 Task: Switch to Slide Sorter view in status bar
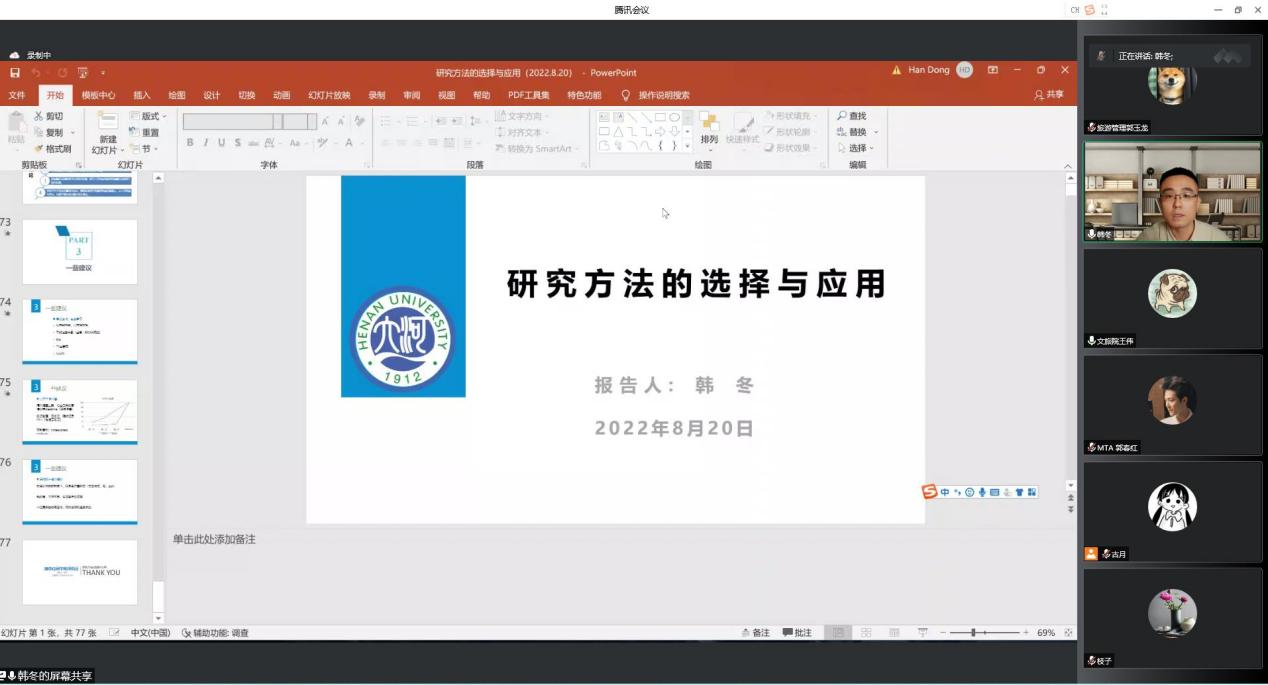[866, 633]
